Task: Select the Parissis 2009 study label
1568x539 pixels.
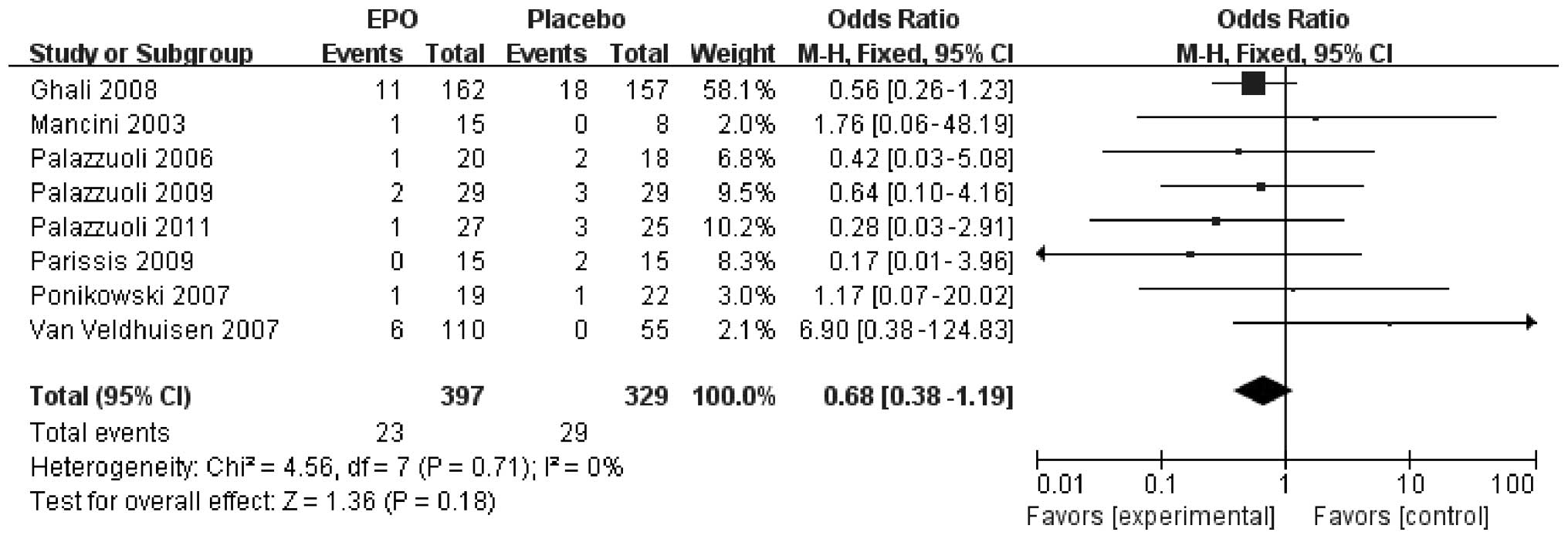Action: pos(112,261)
